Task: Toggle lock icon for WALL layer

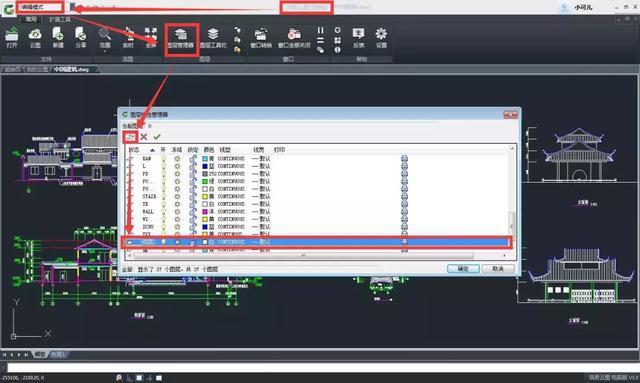Action: pyautogui.click(x=192, y=212)
